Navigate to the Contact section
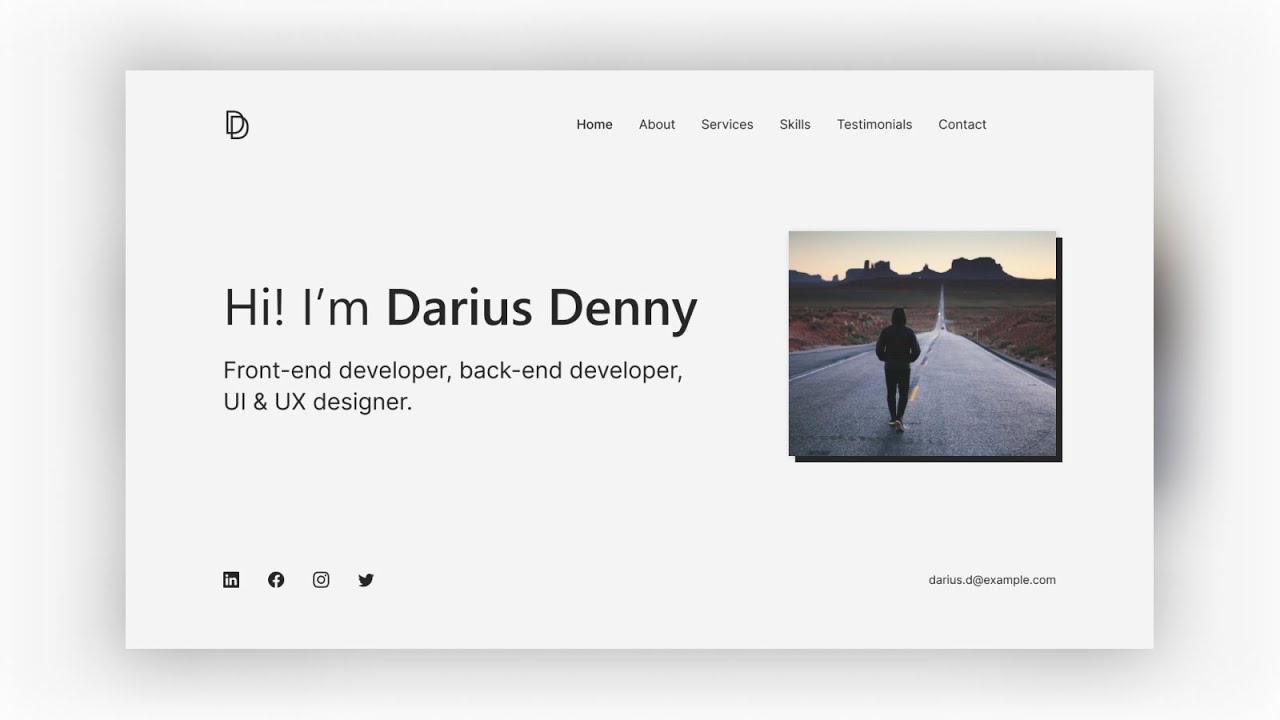Viewport: 1280px width, 720px height. click(x=962, y=125)
